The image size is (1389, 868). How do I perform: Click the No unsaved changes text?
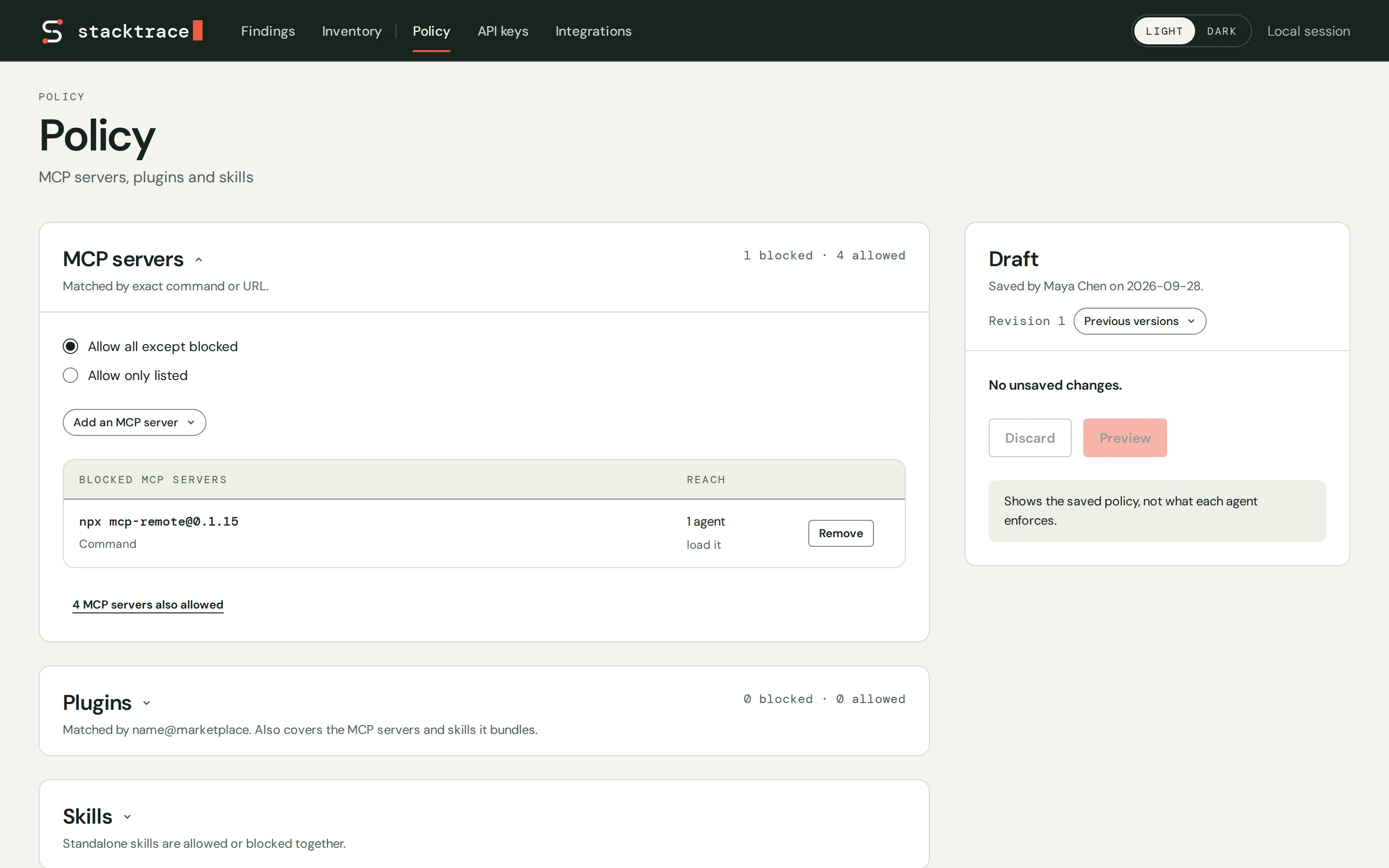(x=1055, y=385)
